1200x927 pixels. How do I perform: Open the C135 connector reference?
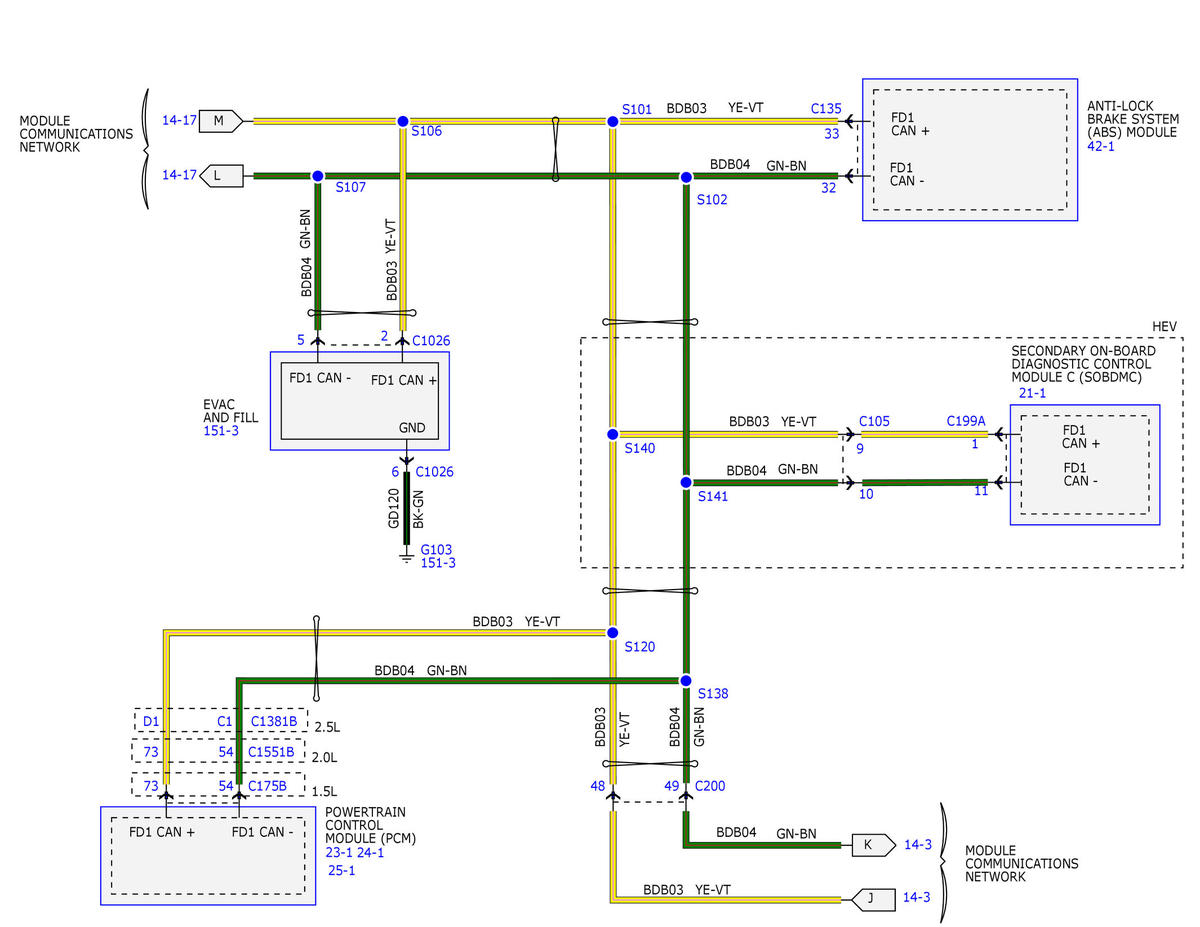826,109
